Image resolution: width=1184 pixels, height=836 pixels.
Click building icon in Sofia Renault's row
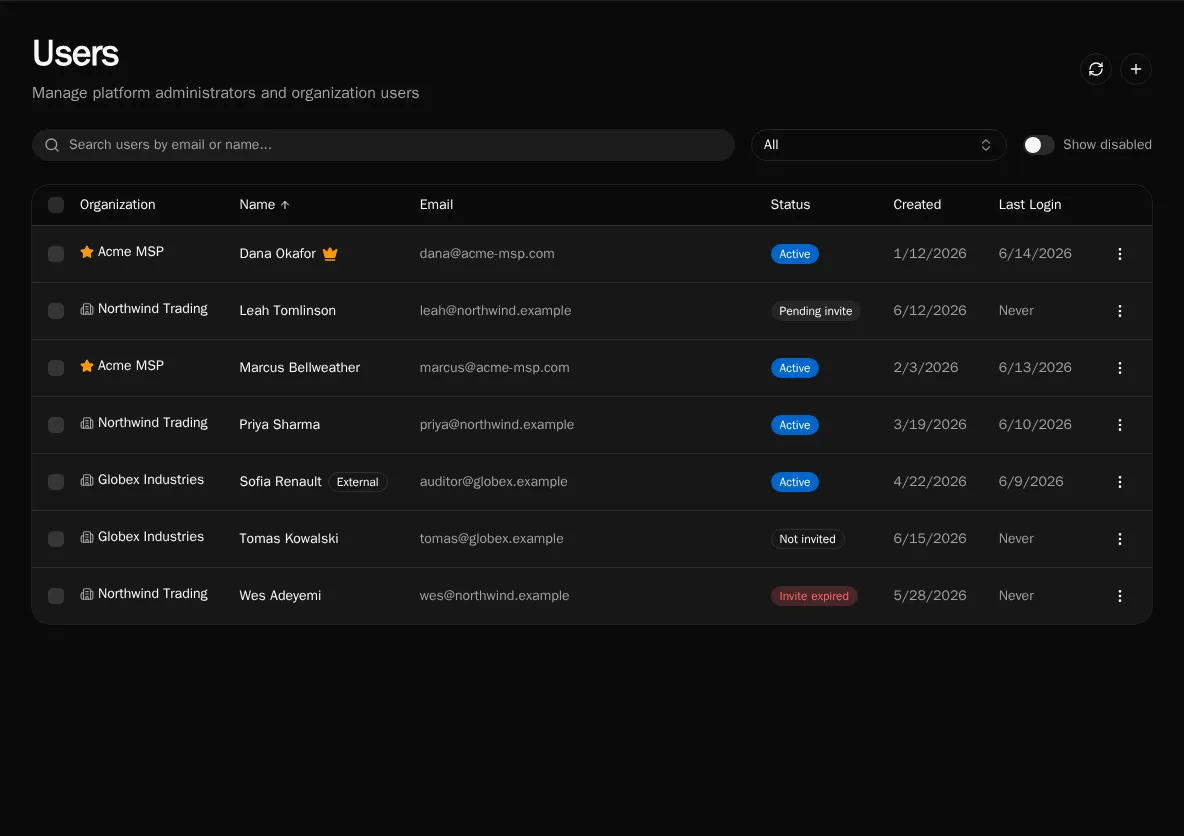(87, 480)
